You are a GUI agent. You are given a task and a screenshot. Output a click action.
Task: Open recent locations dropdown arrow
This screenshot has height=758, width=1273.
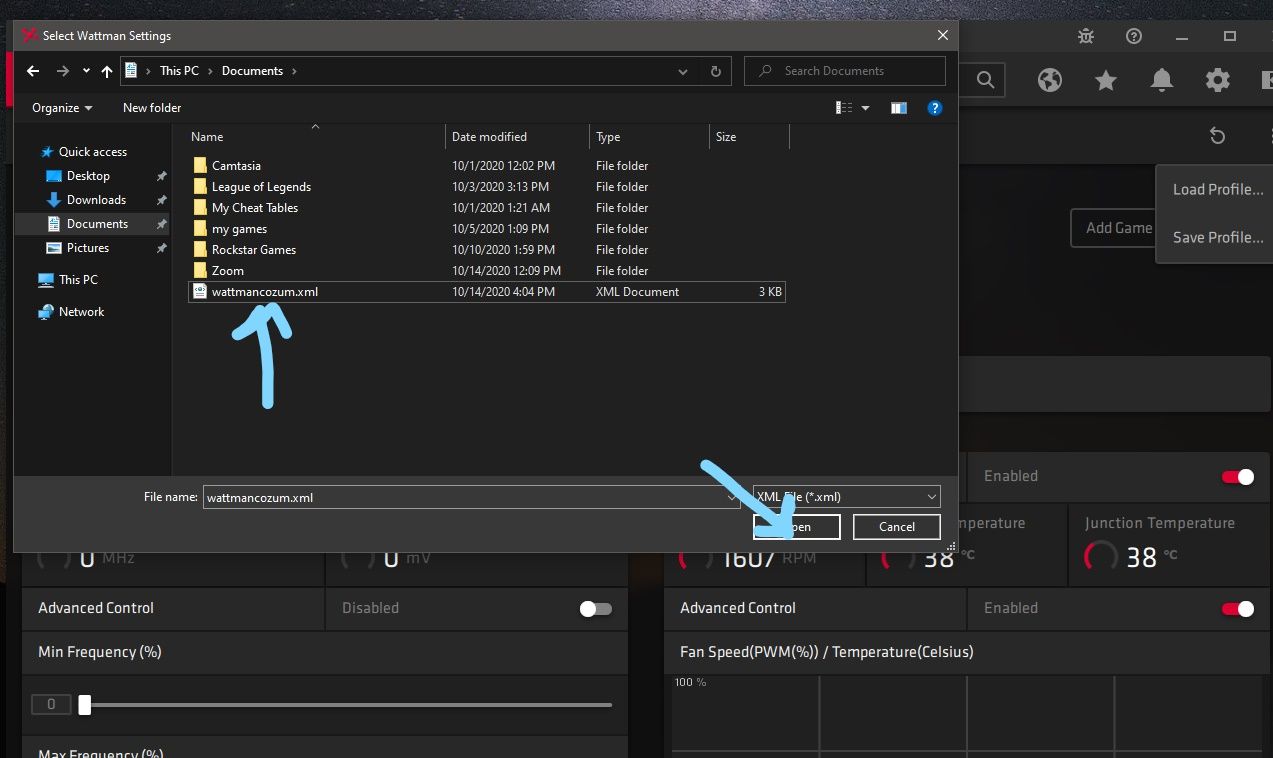tap(86, 71)
